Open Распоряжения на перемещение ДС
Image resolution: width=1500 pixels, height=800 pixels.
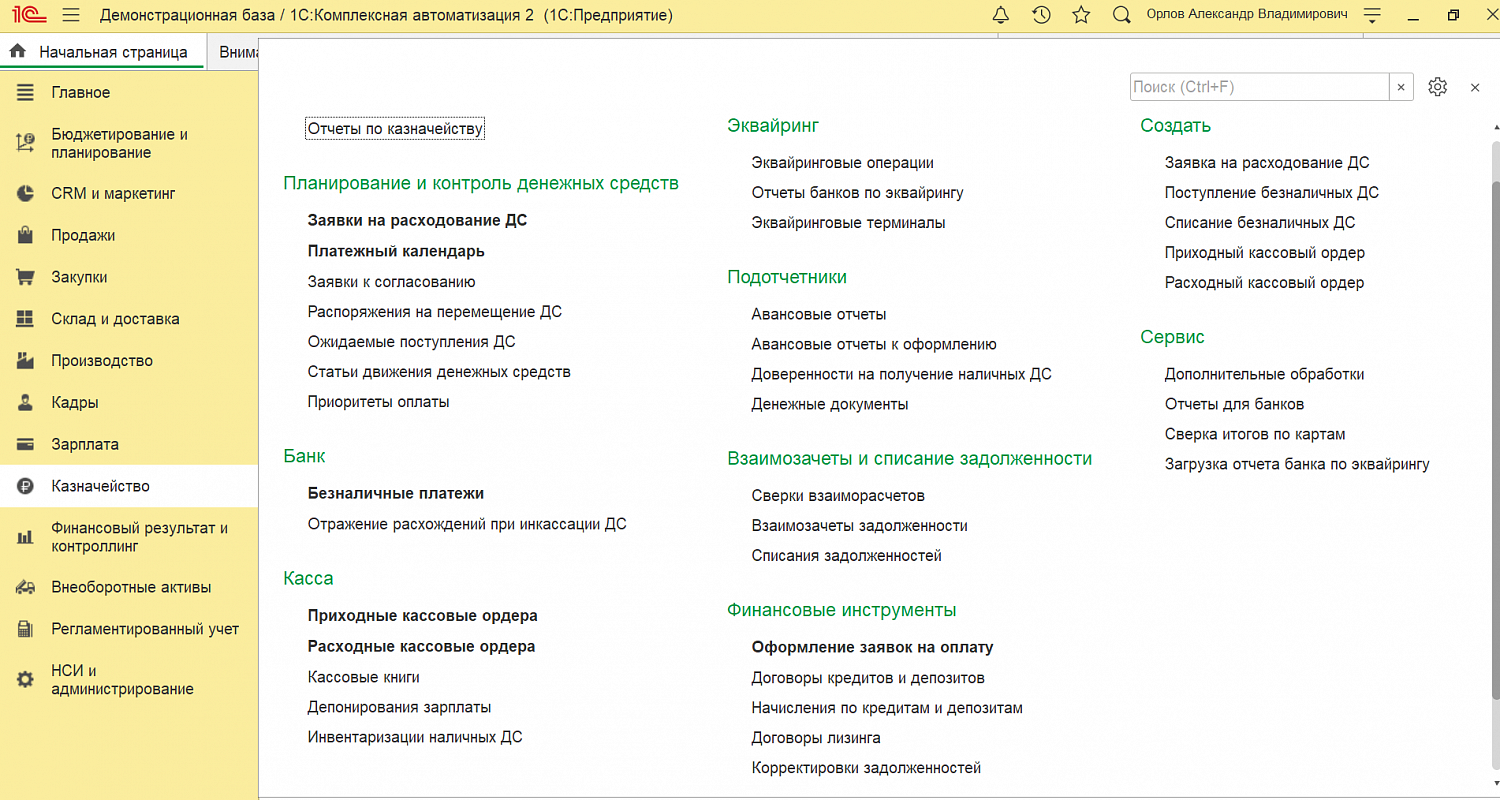click(435, 312)
